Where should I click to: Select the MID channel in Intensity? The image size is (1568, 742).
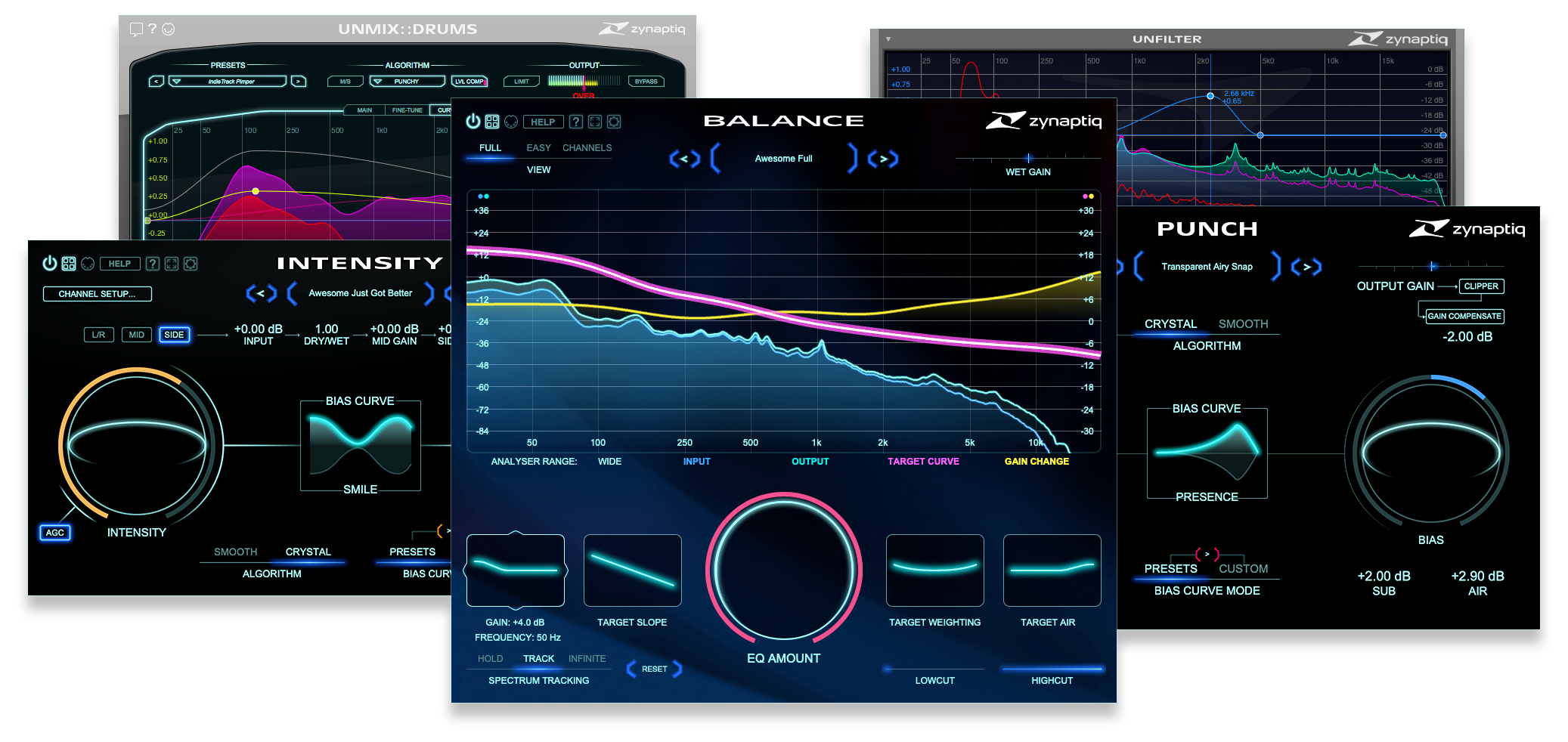point(137,335)
